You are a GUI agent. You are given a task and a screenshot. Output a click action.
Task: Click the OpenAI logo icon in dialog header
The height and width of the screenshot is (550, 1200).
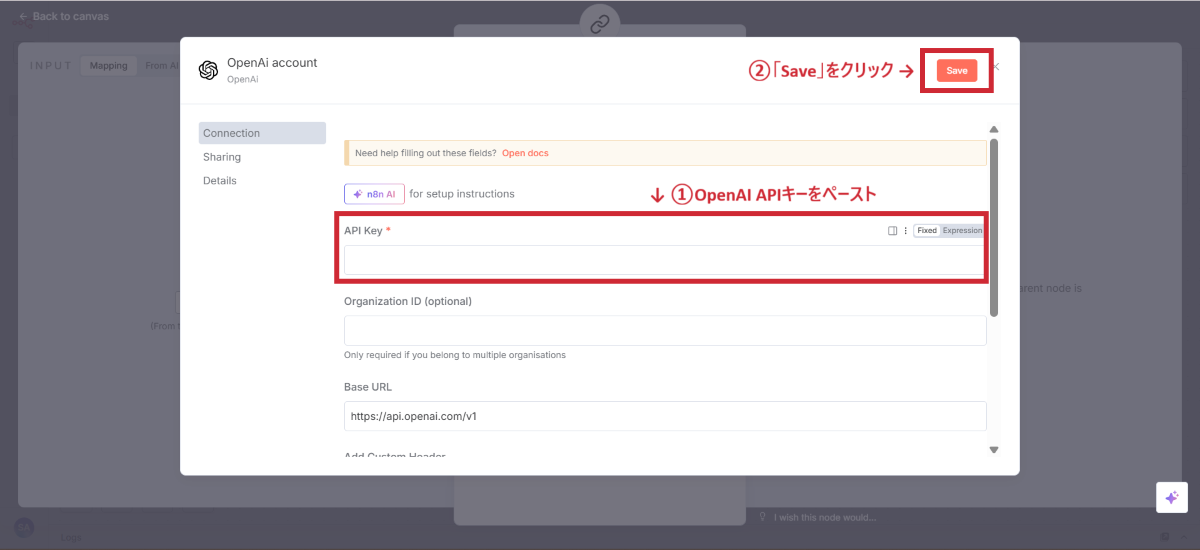(x=208, y=70)
